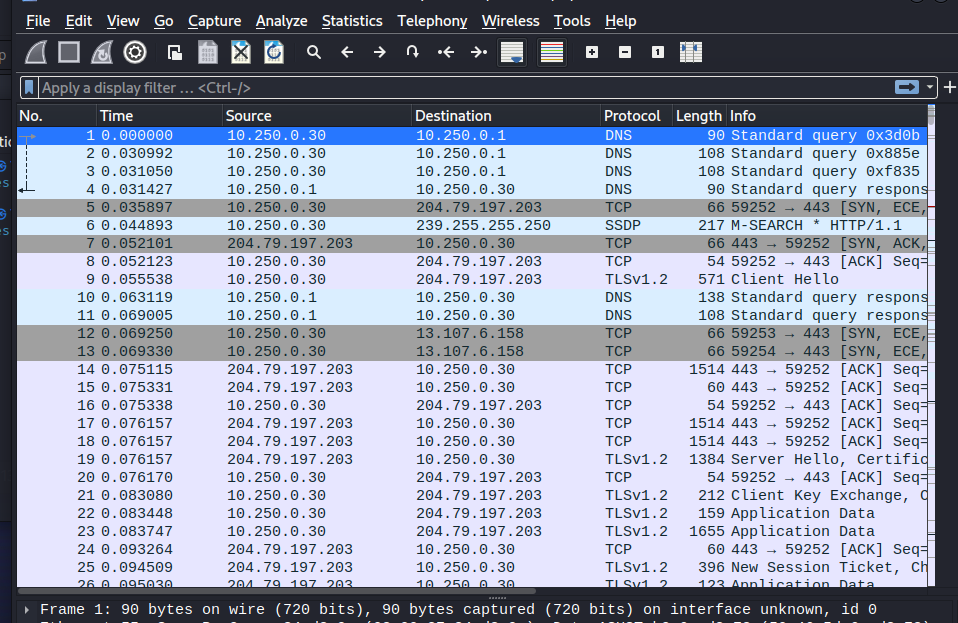Stop the running packet capture
958x623 pixels.
pos(69,52)
